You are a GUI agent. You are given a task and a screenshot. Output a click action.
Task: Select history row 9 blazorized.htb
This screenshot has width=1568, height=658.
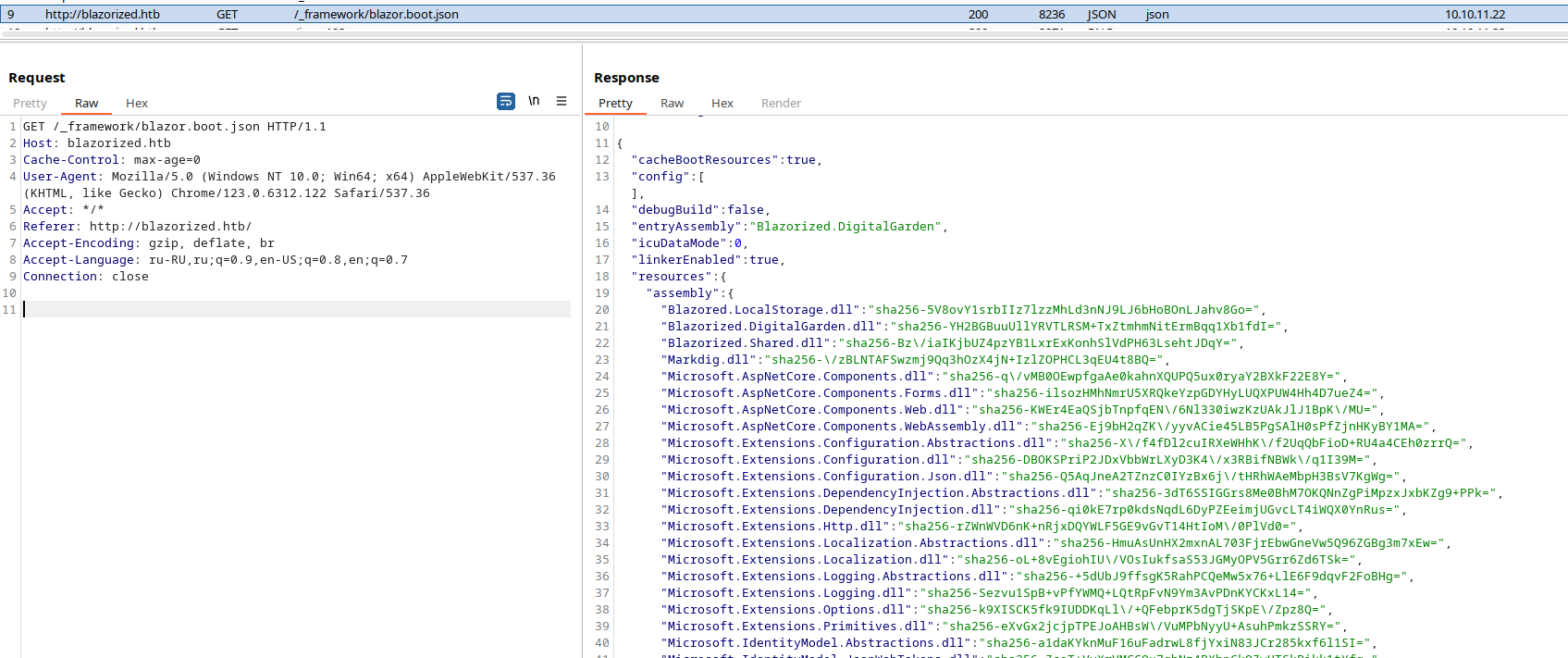tap(784, 14)
